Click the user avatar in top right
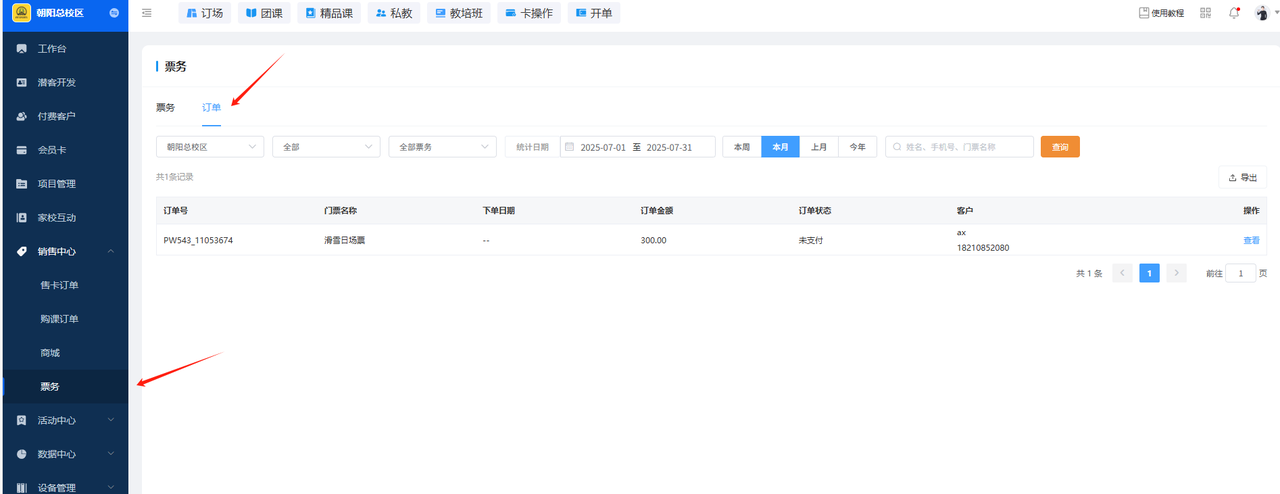The width and height of the screenshot is (1280, 494). click(1262, 13)
